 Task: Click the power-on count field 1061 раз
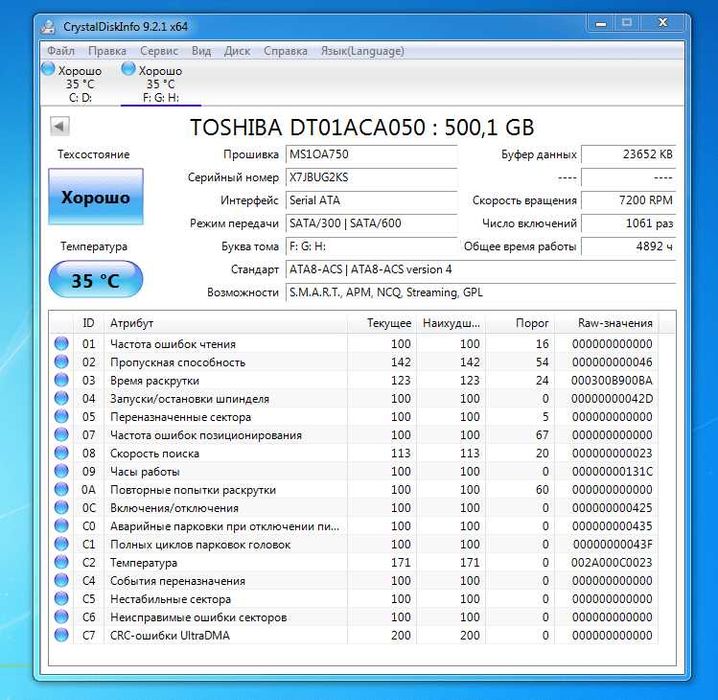click(x=629, y=223)
